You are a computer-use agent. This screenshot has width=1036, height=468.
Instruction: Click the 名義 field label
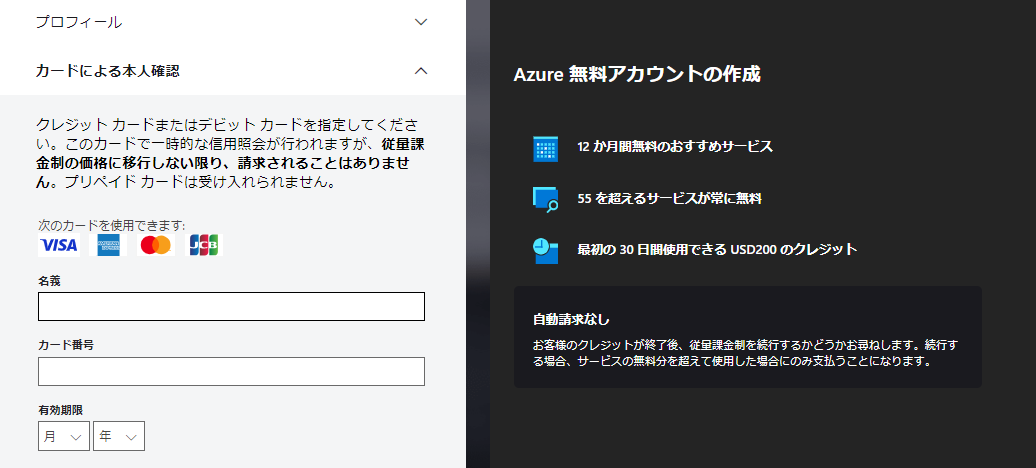click(x=50, y=281)
